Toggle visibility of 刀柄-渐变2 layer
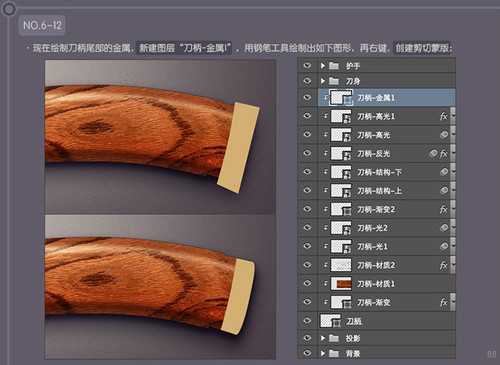 [x=307, y=209]
